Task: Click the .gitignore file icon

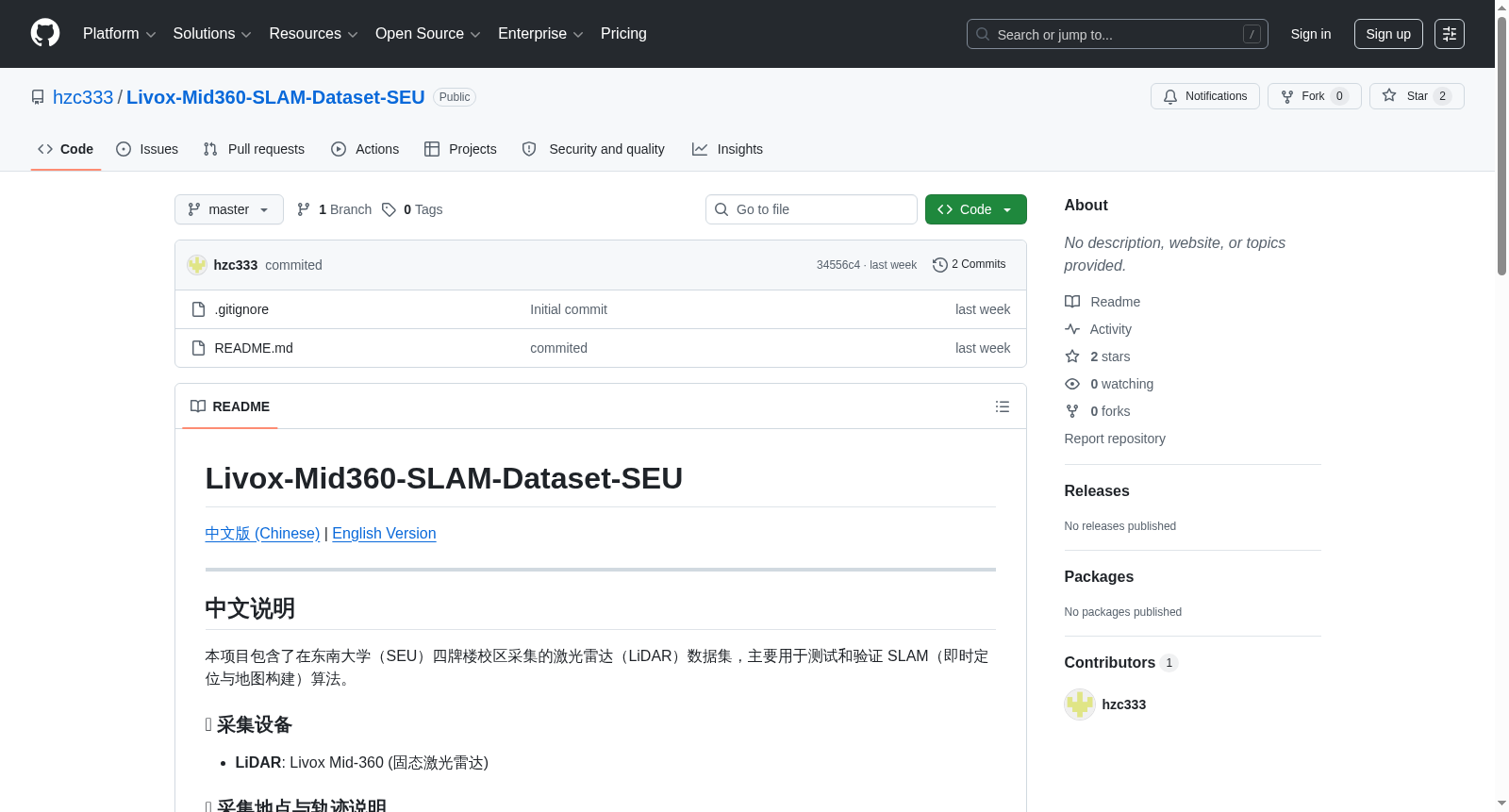Action: click(198, 309)
